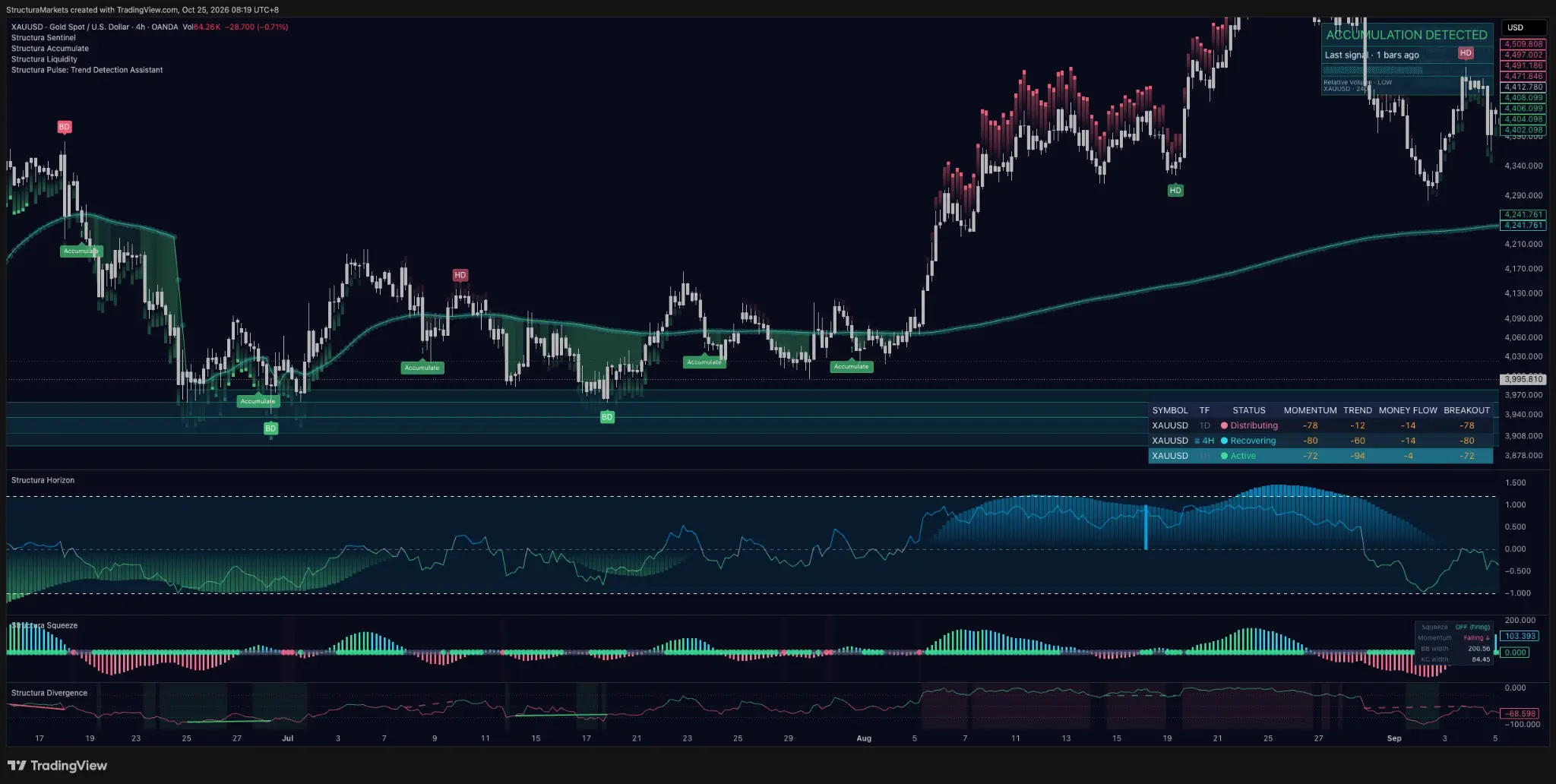This screenshot has width=1556, height=784.
Task: Click the OFF (firing) squeeze status
Action: (x=1472, y=628)
